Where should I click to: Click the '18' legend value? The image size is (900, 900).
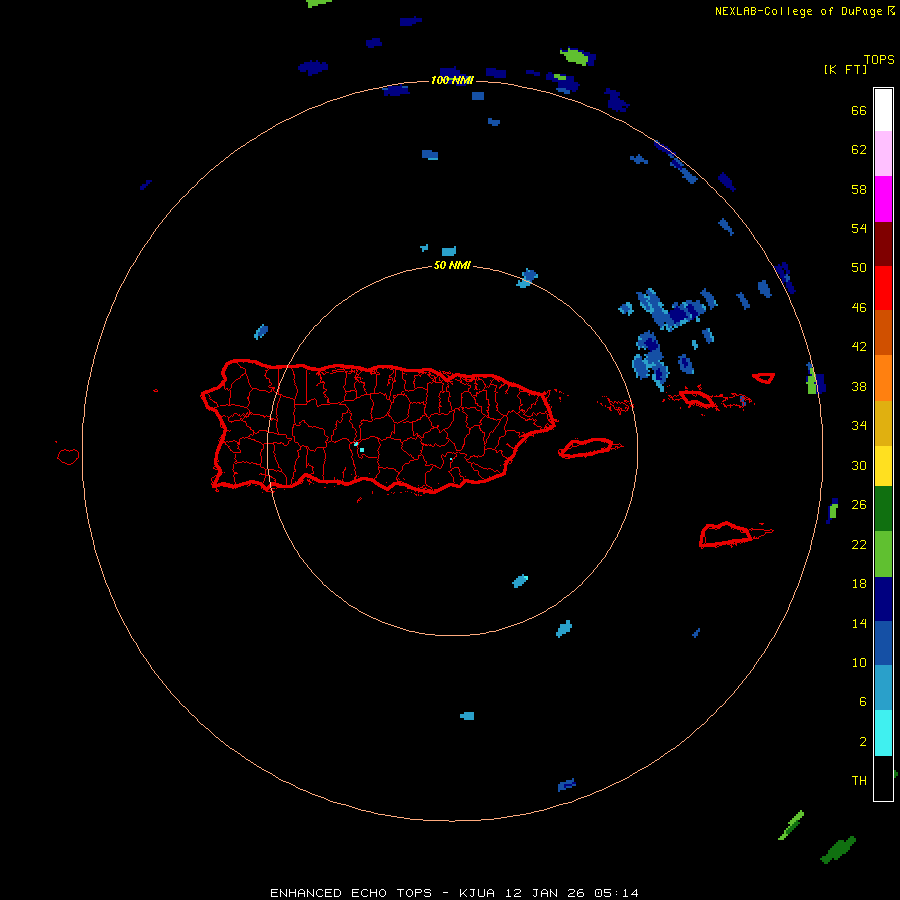tap(859, 584)
